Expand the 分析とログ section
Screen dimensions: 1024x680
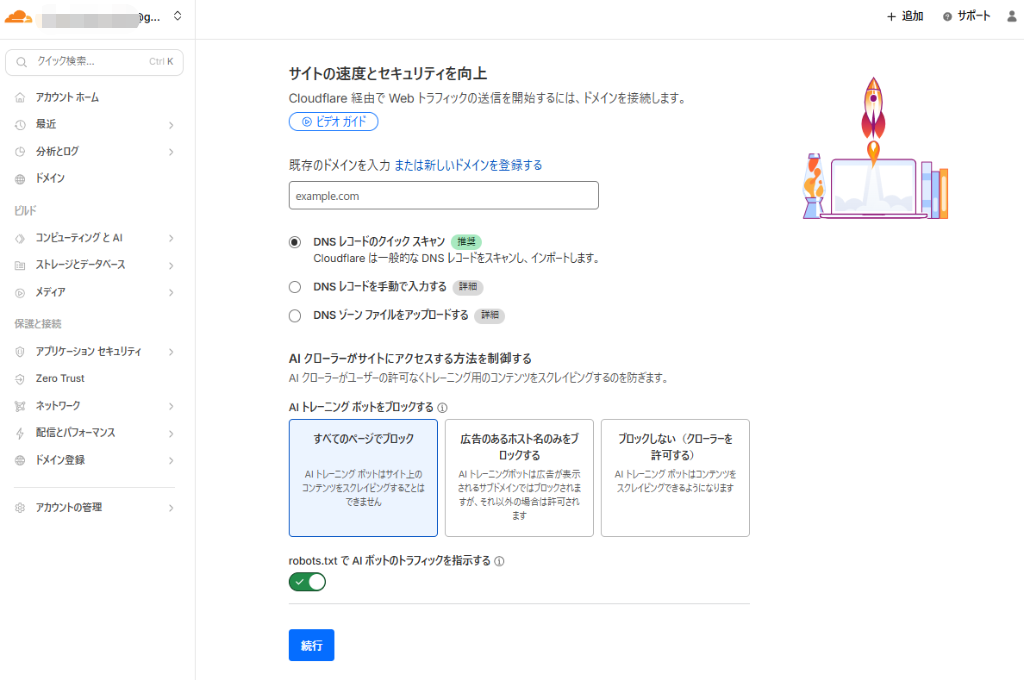click(55, 151)
